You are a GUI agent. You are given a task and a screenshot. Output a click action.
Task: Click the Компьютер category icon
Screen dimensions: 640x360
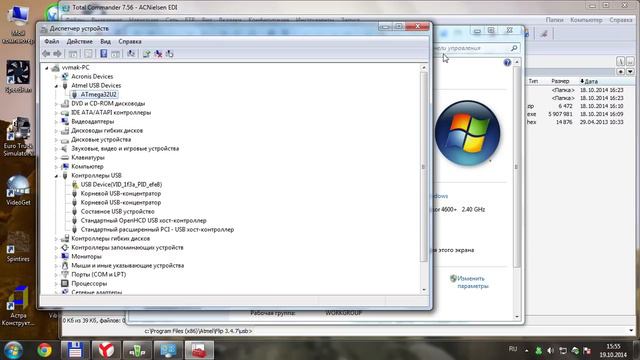point(64,167)
